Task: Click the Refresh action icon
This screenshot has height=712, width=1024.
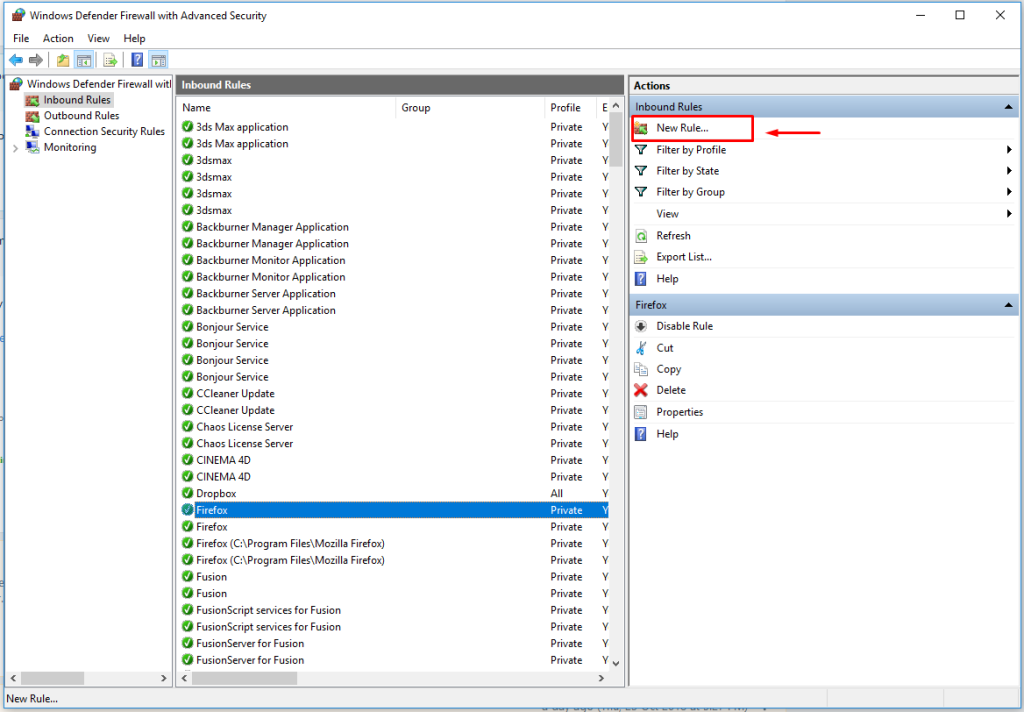Action: 641,236
